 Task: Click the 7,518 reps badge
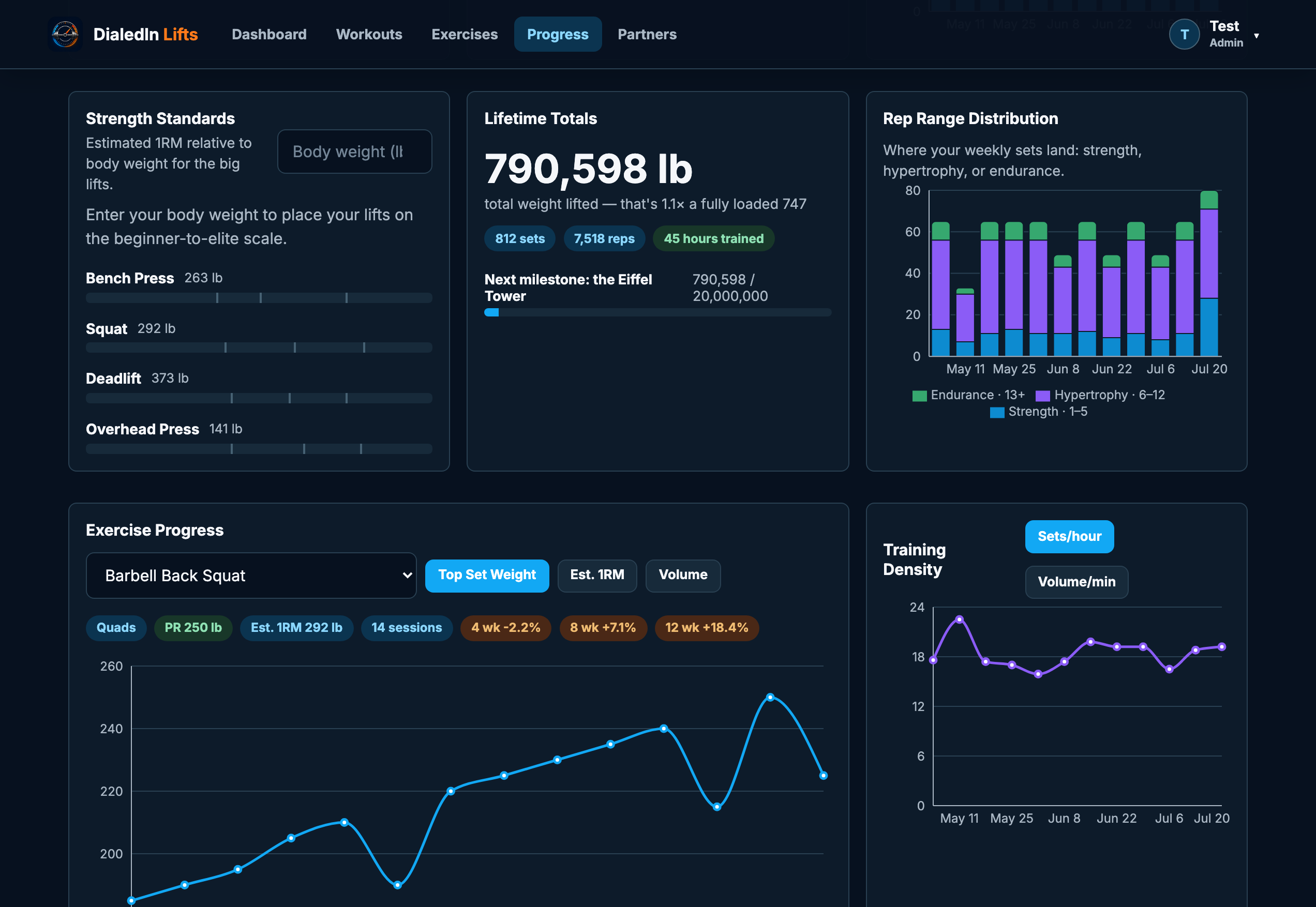click(604, 238)
